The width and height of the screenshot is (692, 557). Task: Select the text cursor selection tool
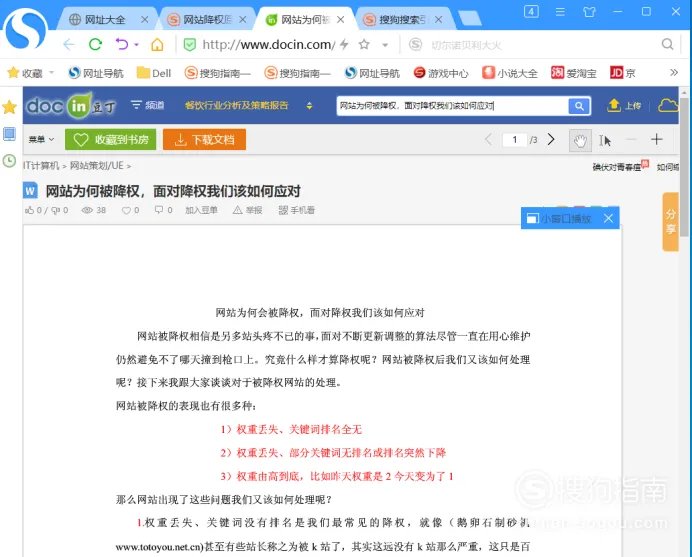click(x=605, y=140)
